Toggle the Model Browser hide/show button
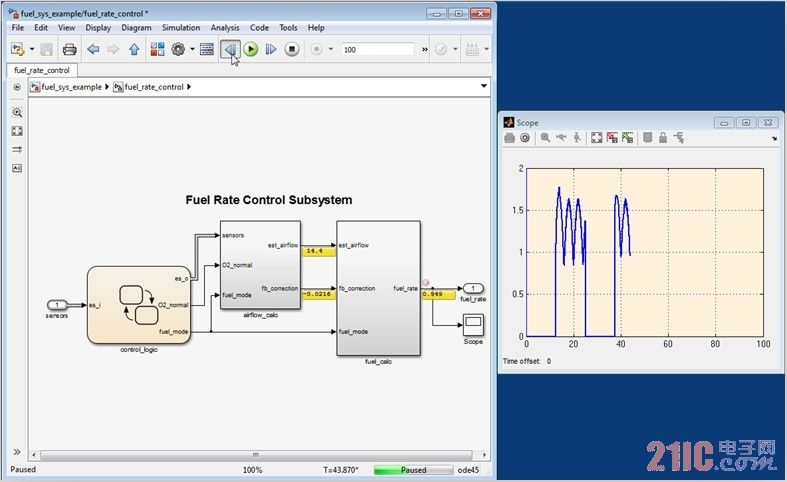Screen dimensions: 787x482 (17, 87)
